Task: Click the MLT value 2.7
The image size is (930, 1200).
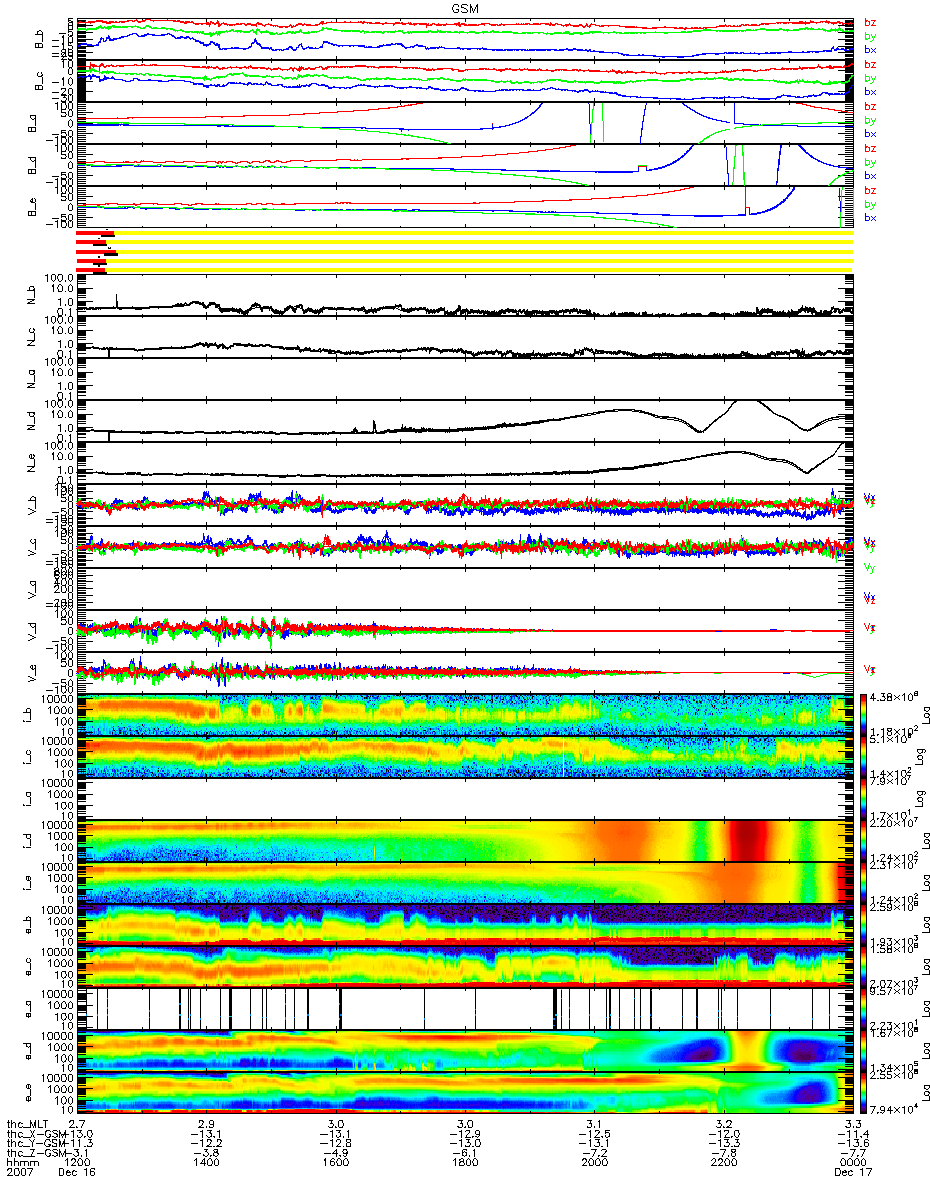Action: (76, 1123)
